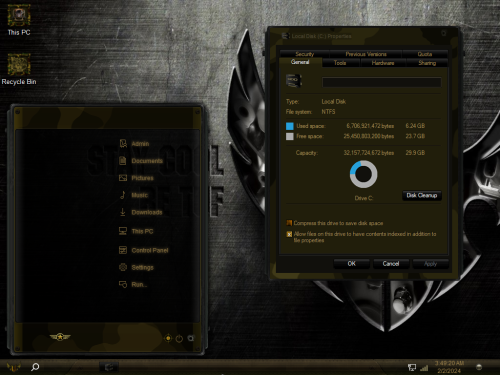Image resolution: width=500 pixels, height=375 pixels.
Task: Click the Apply button
Action: point(430,264)
